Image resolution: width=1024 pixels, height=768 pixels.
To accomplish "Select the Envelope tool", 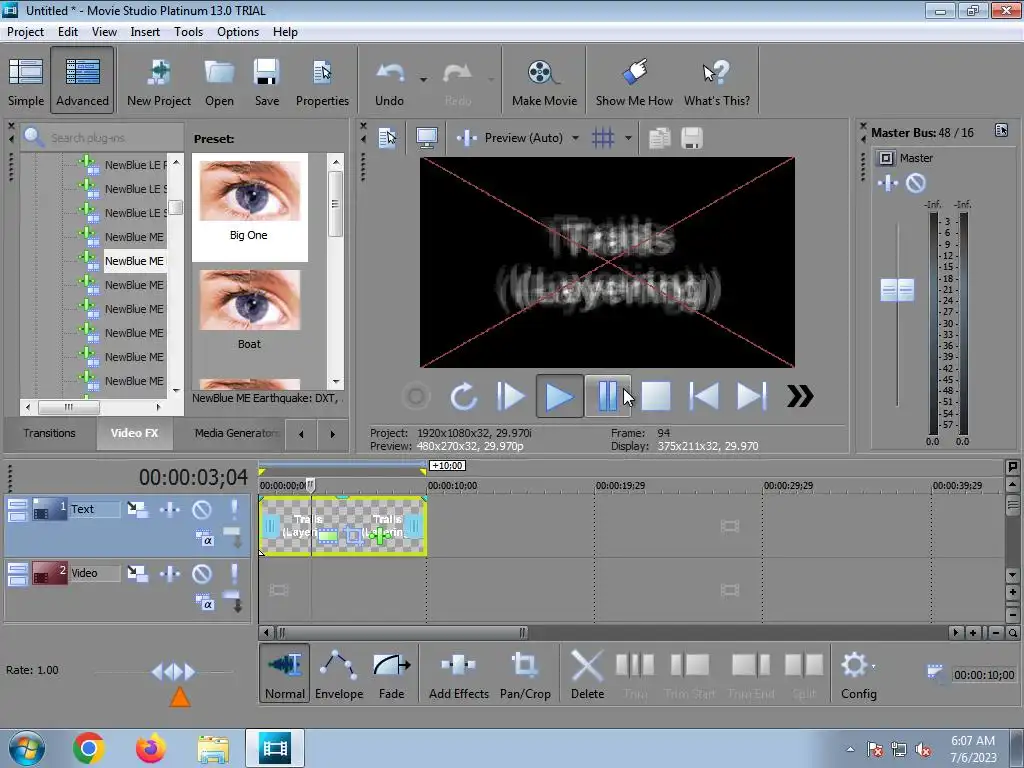I will click(338, 673).
